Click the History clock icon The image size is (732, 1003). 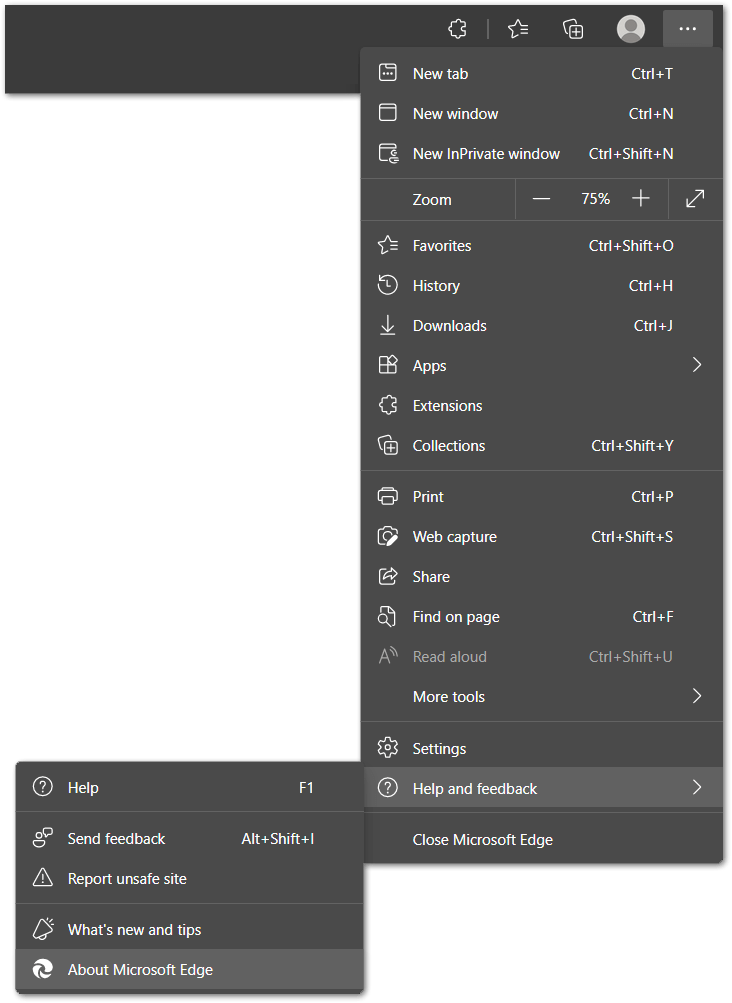(388, 285)
